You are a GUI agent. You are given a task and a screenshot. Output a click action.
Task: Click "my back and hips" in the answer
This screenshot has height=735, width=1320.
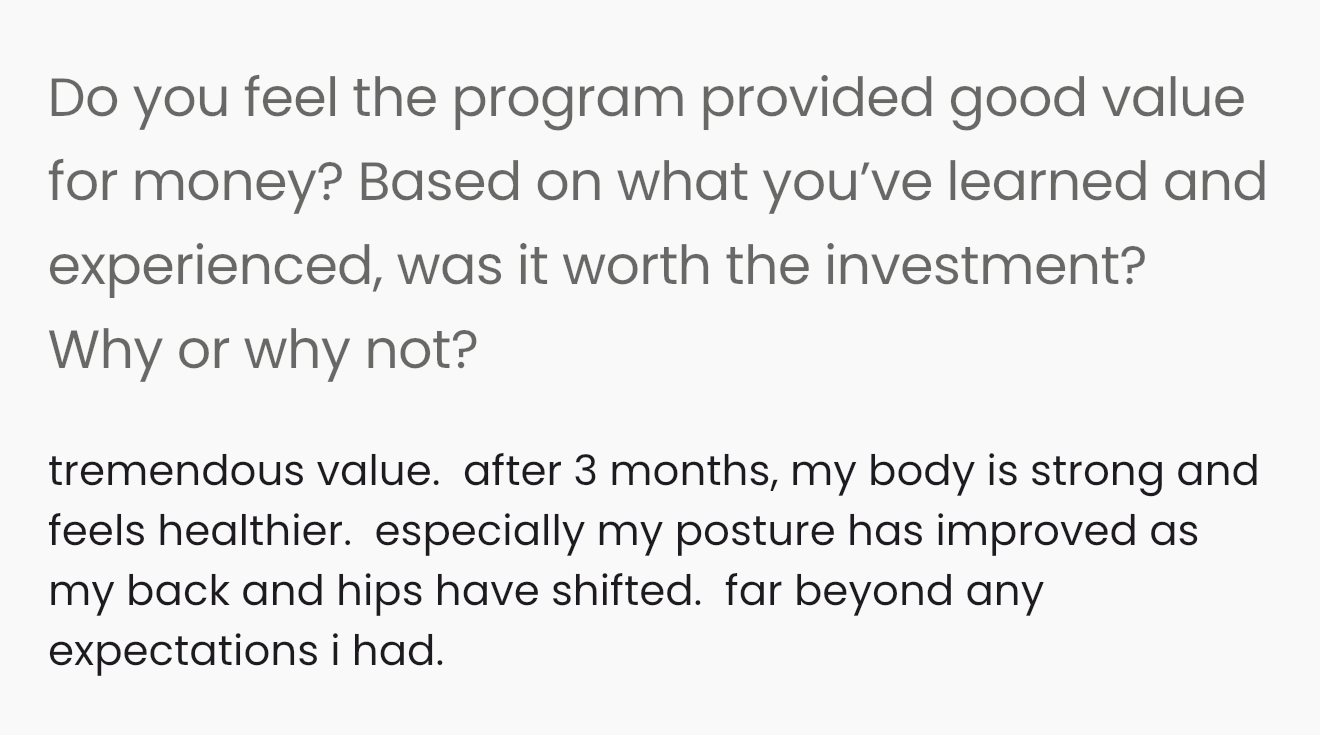[x=232, y=591]
